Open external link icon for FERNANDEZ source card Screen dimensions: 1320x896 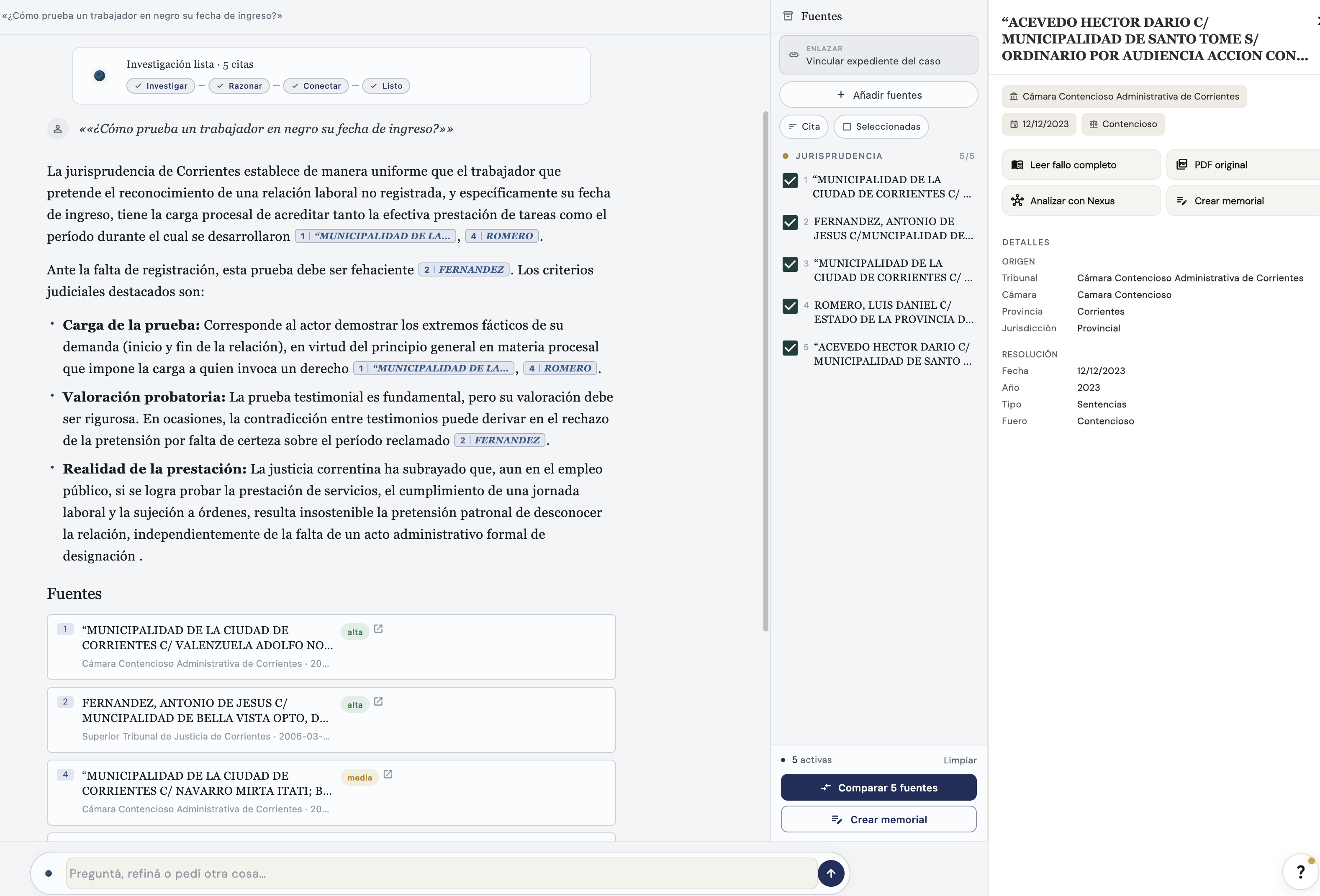[x=378, y=701]
